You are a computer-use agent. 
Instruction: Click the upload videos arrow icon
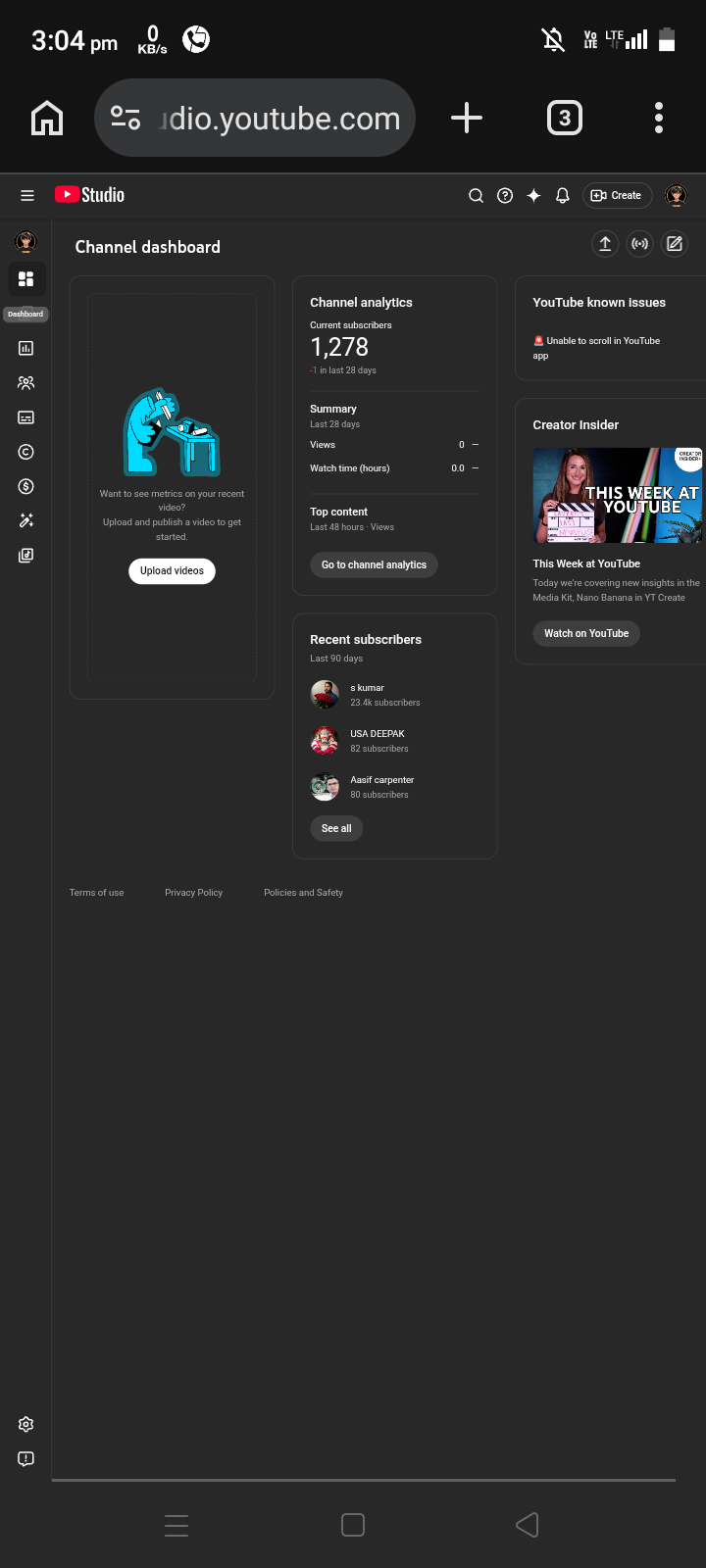pyautogui.click(x=605, y=244)
